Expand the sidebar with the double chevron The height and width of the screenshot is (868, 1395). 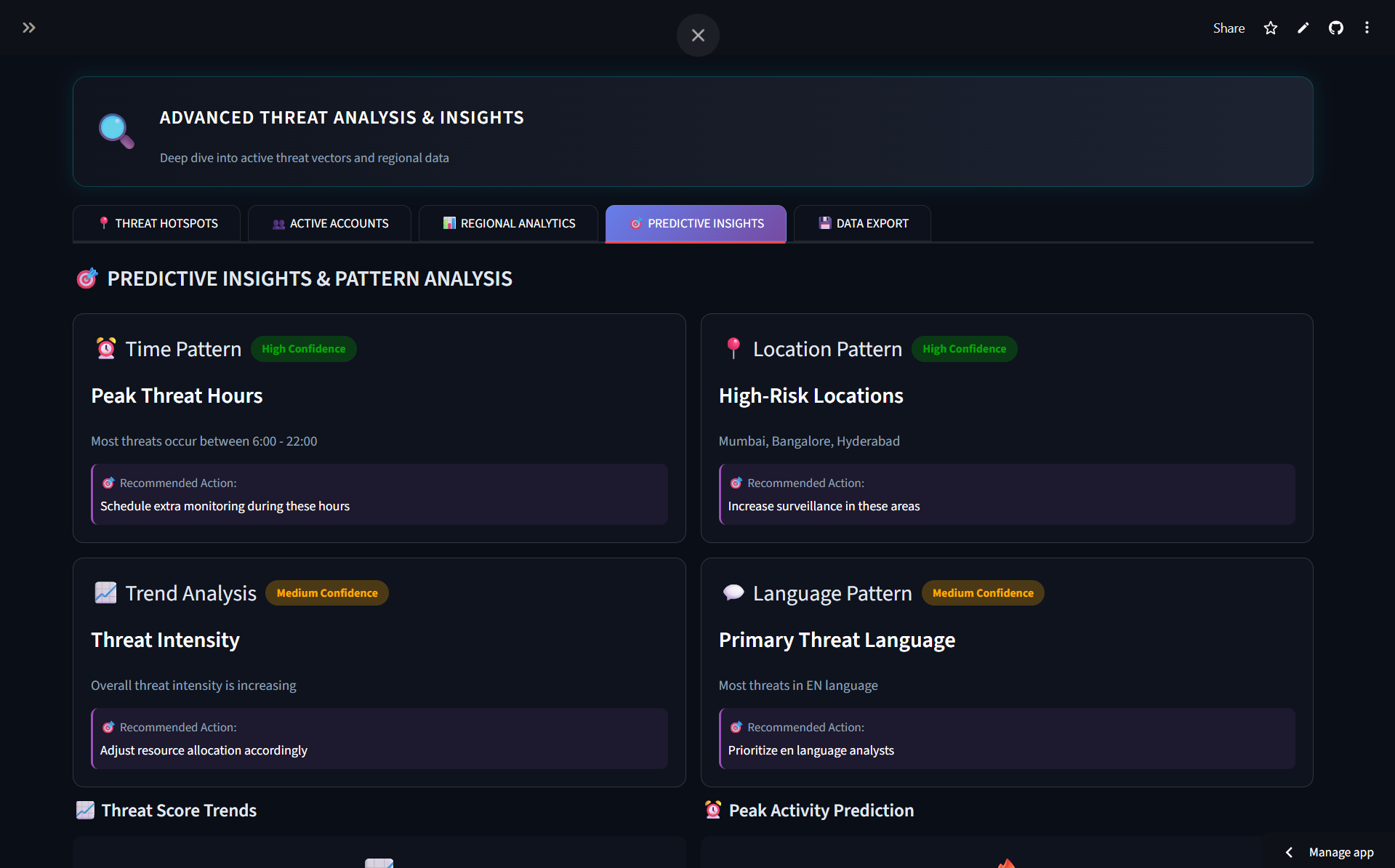click(x=29, y=28)
